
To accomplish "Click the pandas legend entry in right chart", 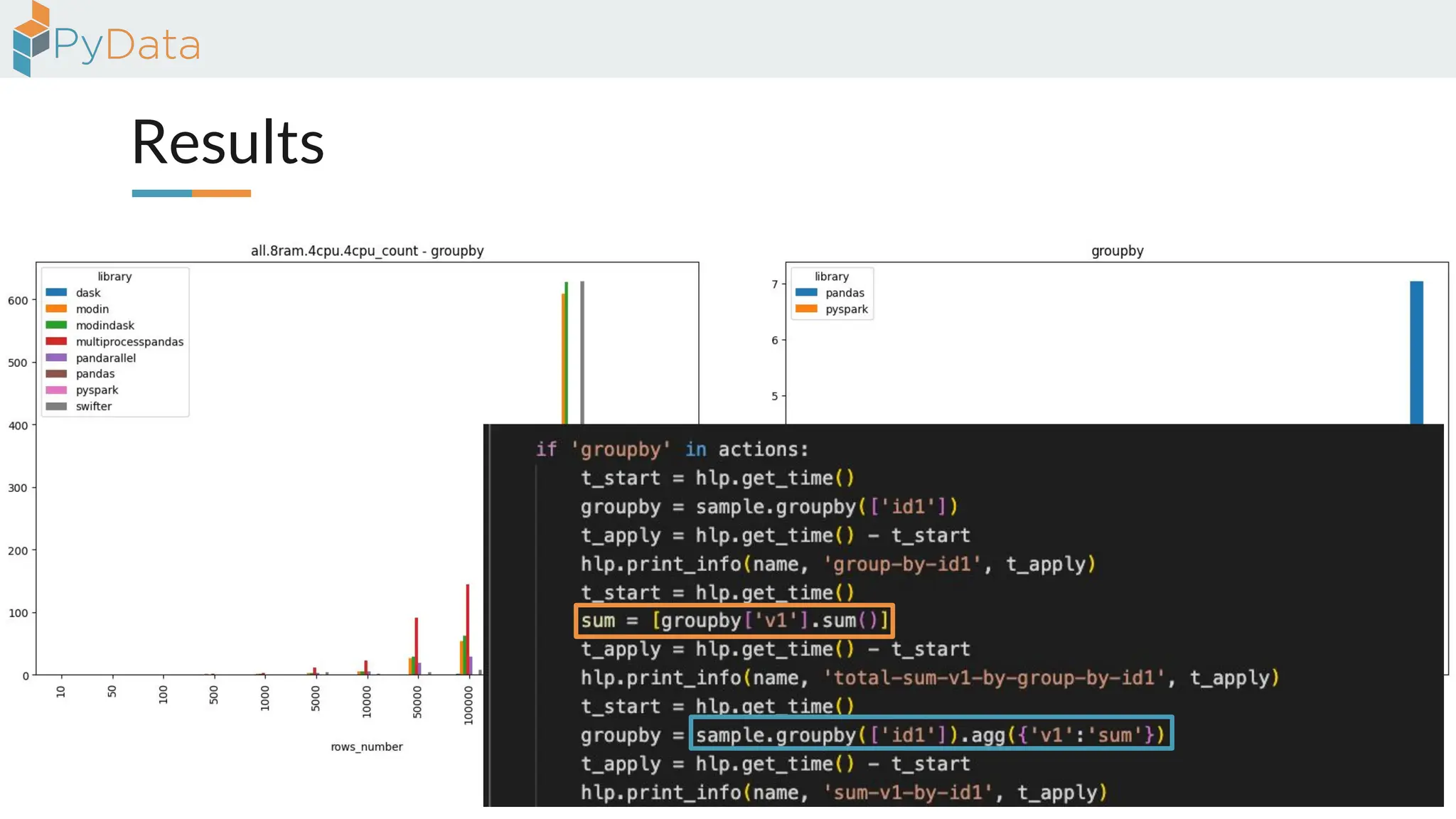I will tap(844, 293).
